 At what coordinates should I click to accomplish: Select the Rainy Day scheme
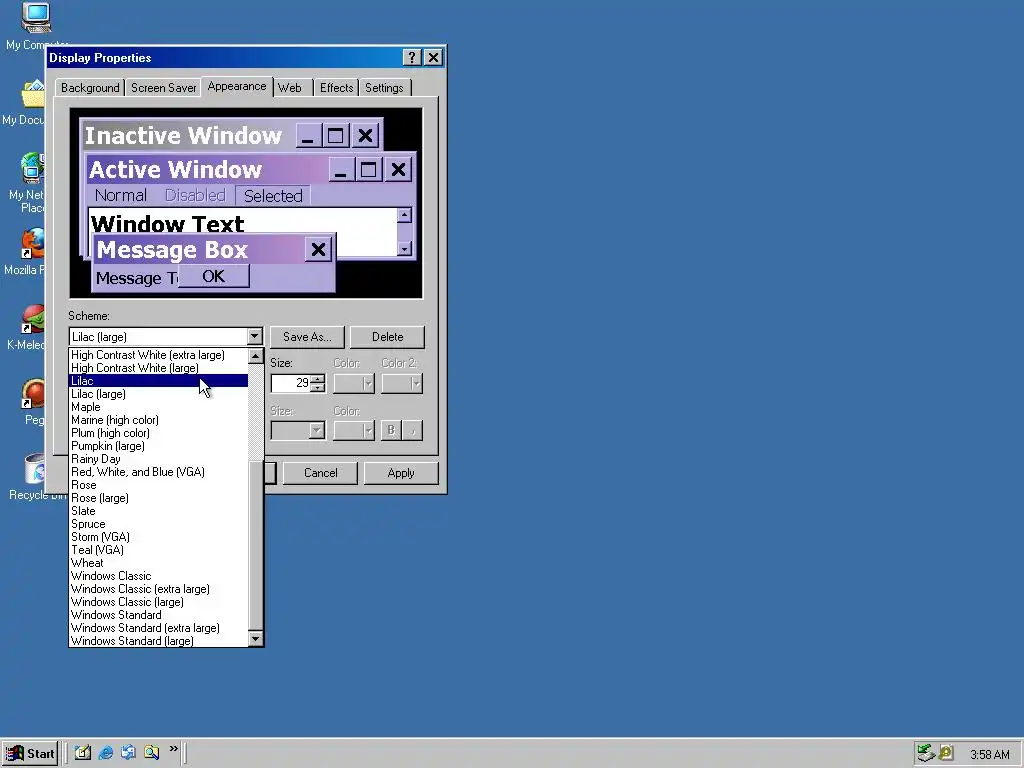158,459
